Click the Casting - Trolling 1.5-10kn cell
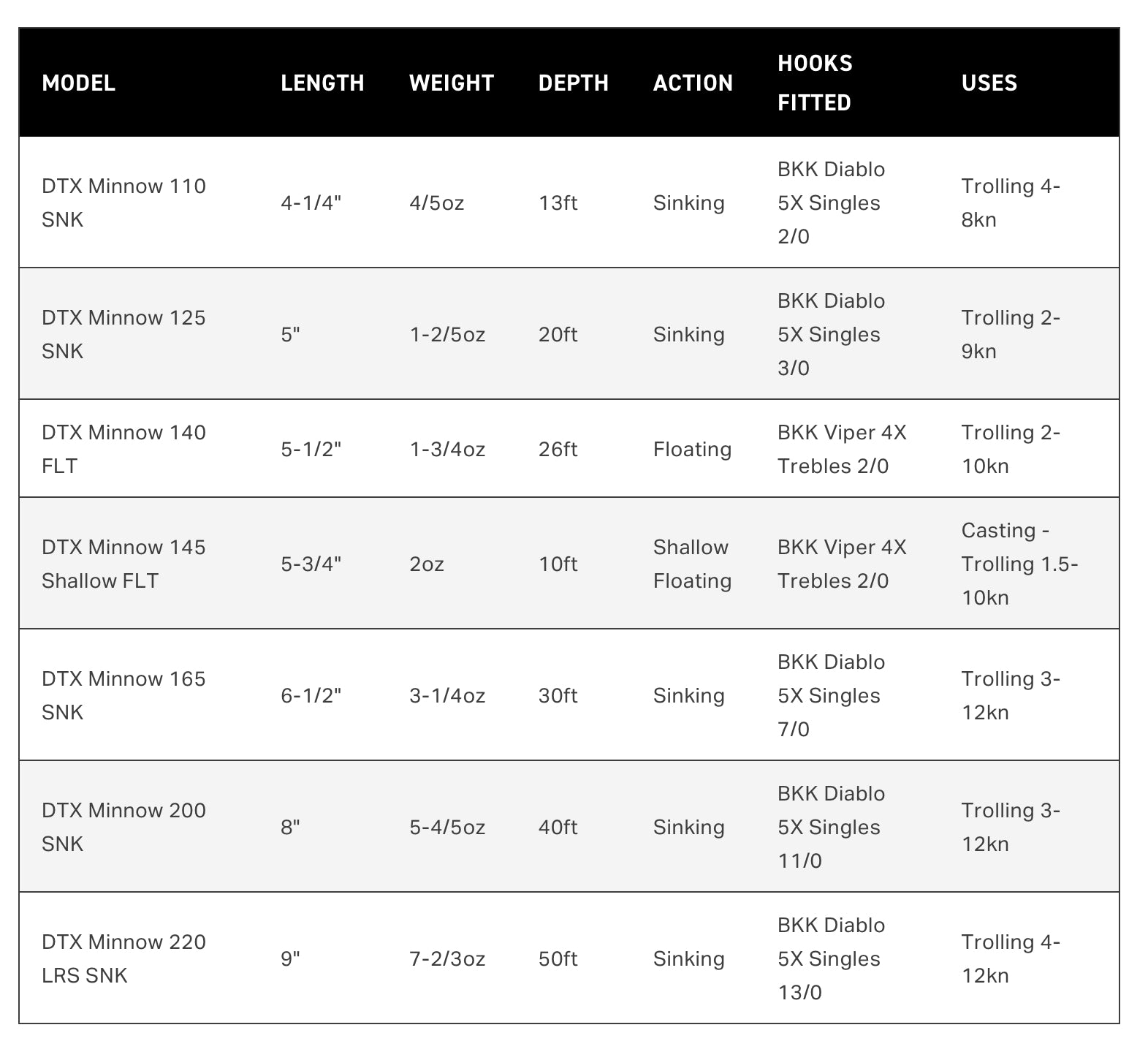1148x1052 pixels. [x=1019, y=564]
